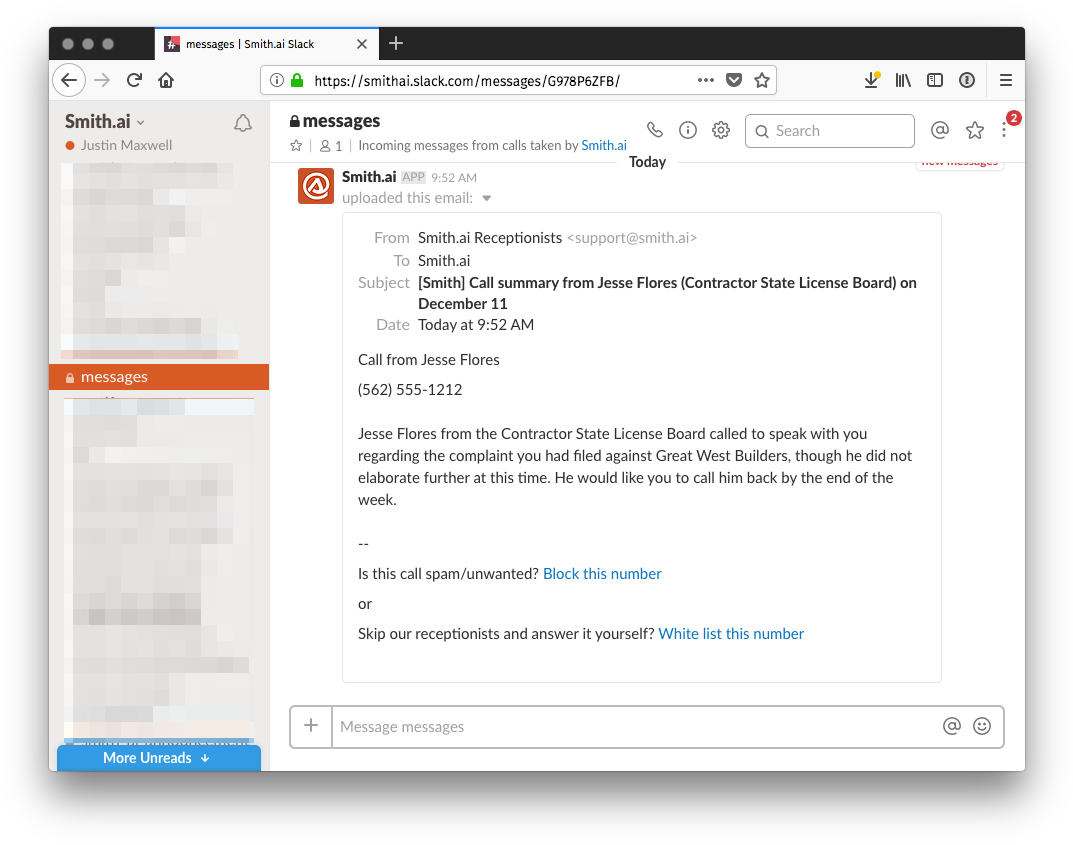The image size is (1073, 845).
Task: Open channel details with the info icon
Action: click(688, 129)
